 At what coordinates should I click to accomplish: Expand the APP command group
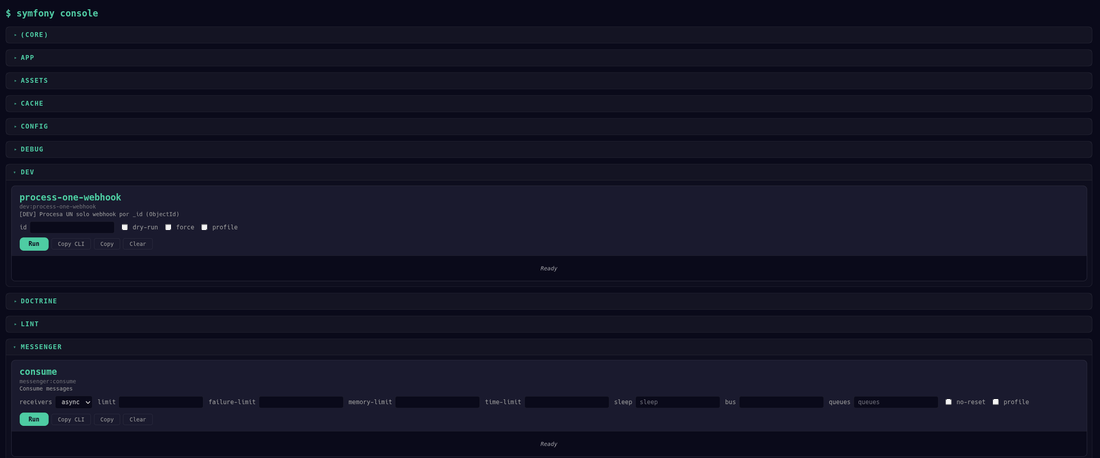(549, 58)
